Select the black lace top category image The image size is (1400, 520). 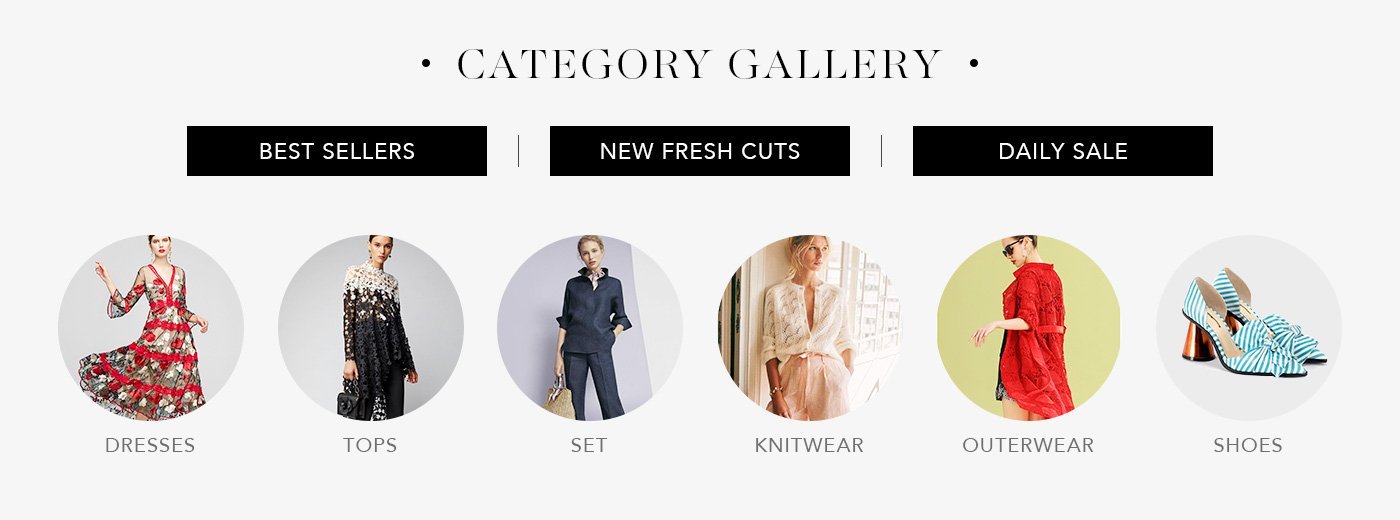(371, 328)
